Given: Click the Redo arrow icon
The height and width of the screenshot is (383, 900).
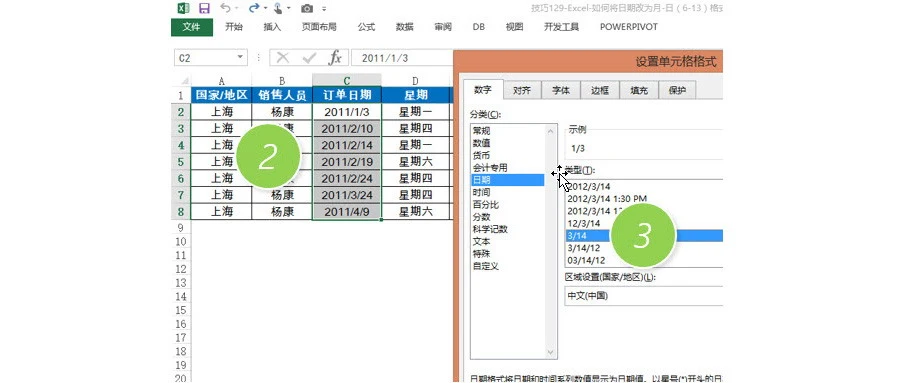Looking at the screenshot, I should point(254,8).
